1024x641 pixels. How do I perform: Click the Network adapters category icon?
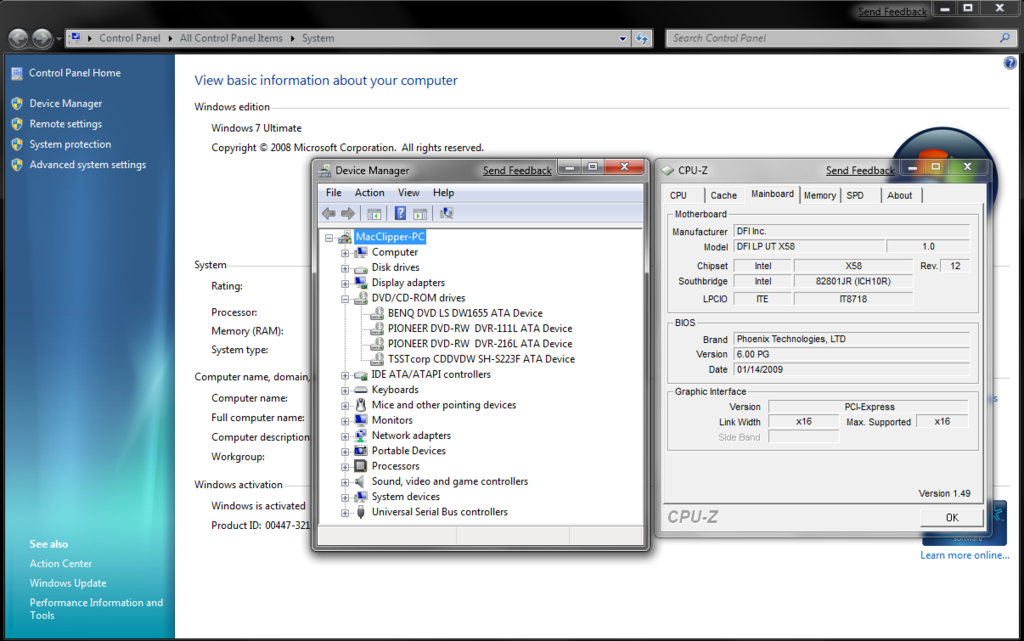pyautogui.click(x=360, y=435)
